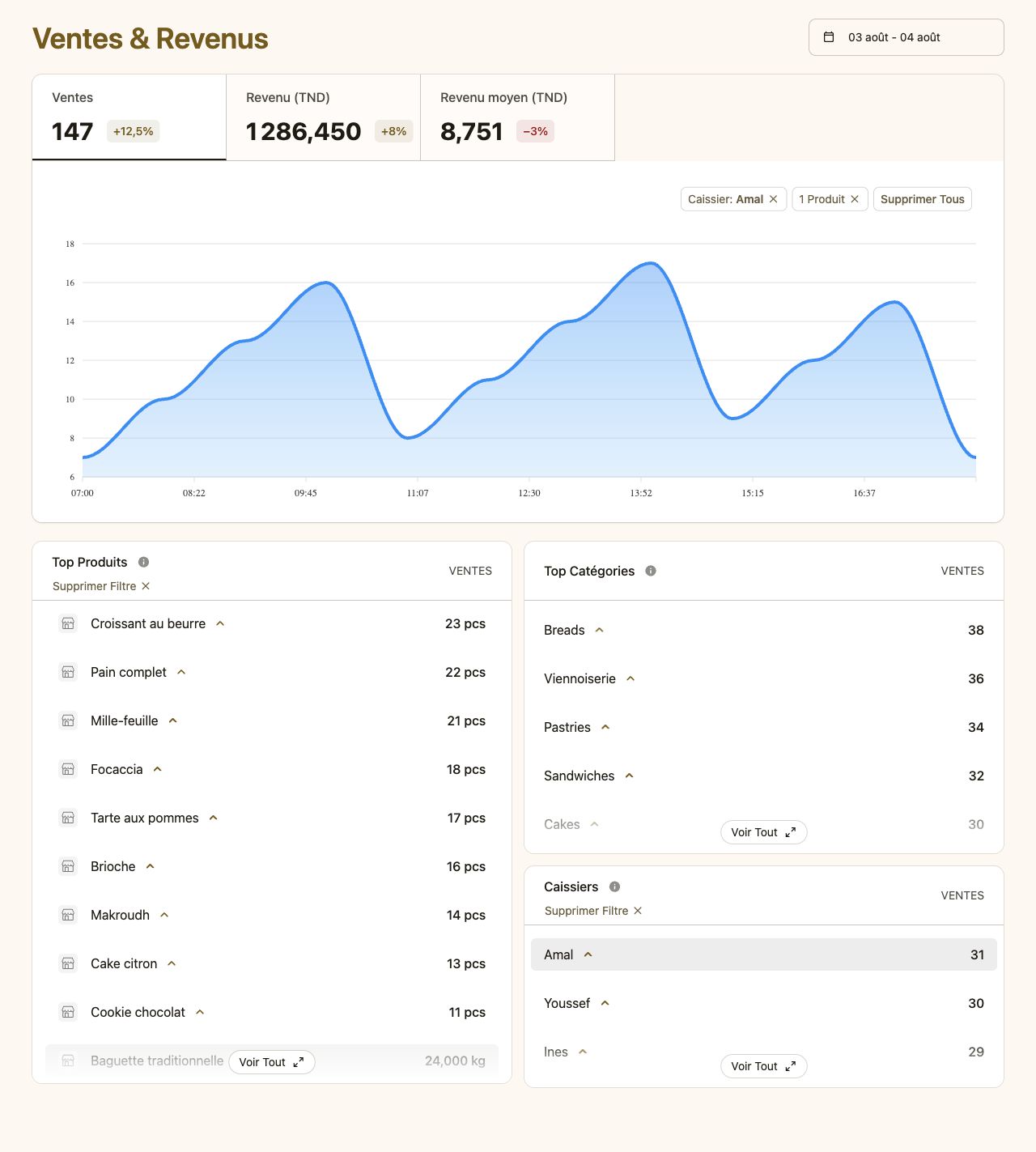Select the Amal cashier row

pyautogui.click(x=764, y=954)
